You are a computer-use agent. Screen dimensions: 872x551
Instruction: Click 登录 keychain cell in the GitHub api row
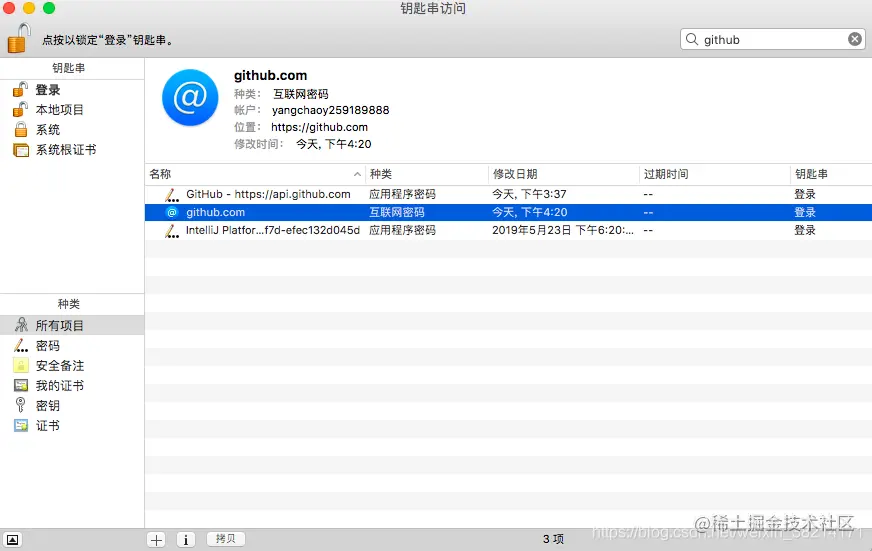point(805,194)
